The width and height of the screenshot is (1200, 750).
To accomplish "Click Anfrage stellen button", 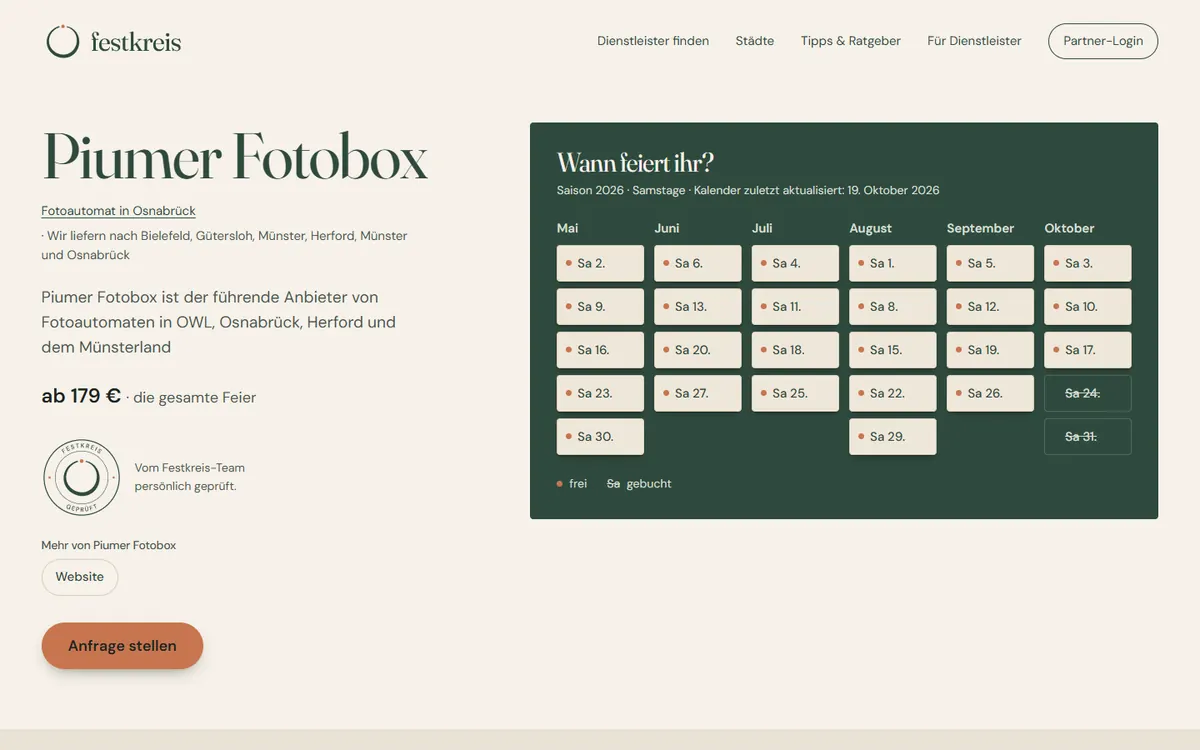I will pos(122,646).
